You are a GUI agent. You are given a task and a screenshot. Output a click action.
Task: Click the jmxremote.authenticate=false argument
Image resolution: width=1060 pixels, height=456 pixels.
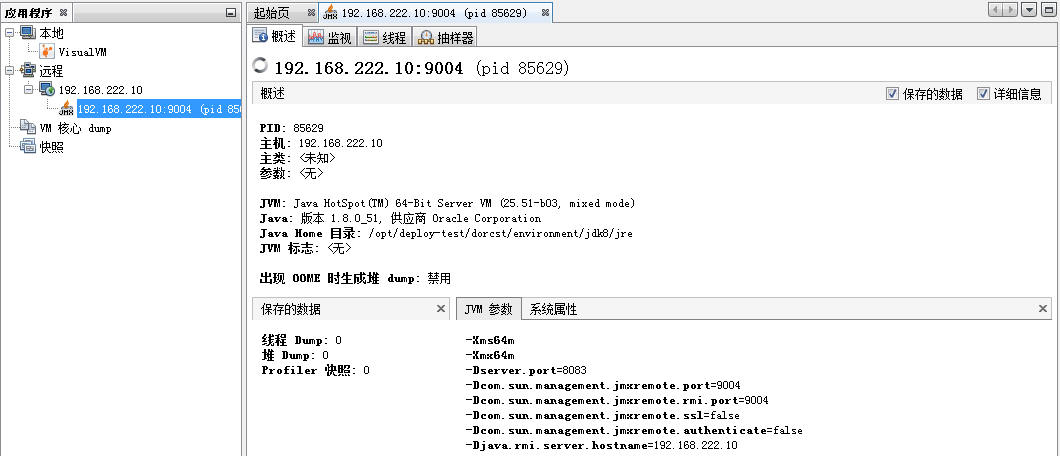point(634,430)
